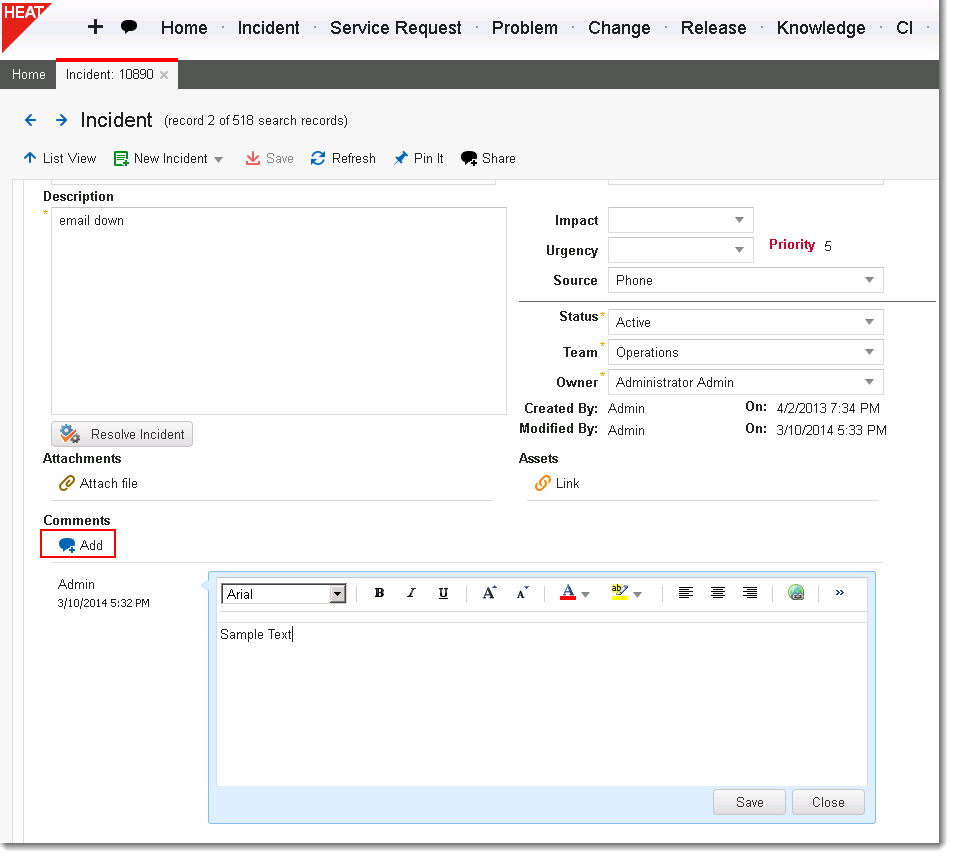The width and height of the screenshot is (954, 858).
Task: Expand the New Incident dropdown arrow
Action: pyautogui.click(x=218, y=159)
